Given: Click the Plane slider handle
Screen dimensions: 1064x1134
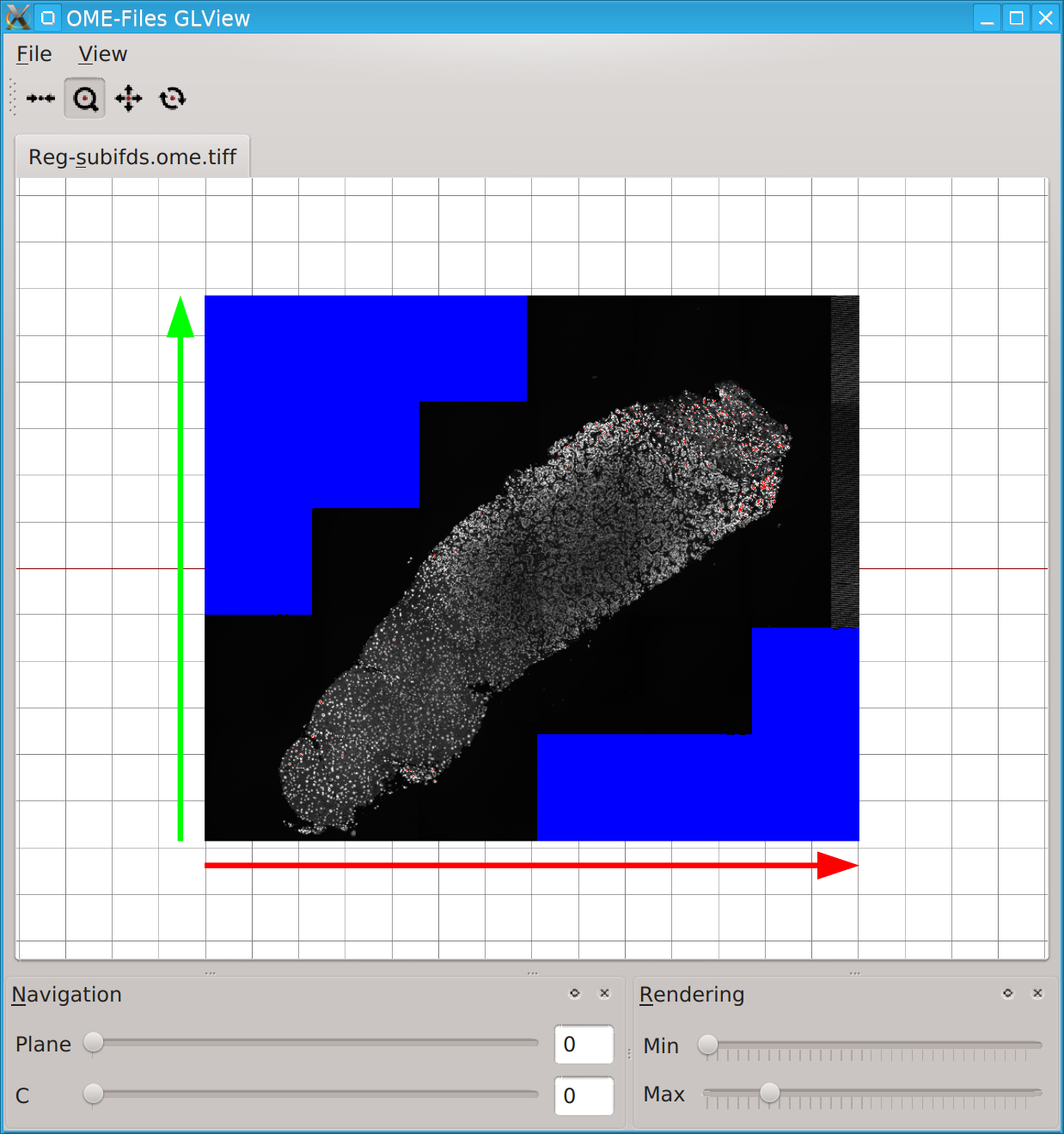Looking at the screenshot, I should pyautogui.click(x=94, y=1042).
